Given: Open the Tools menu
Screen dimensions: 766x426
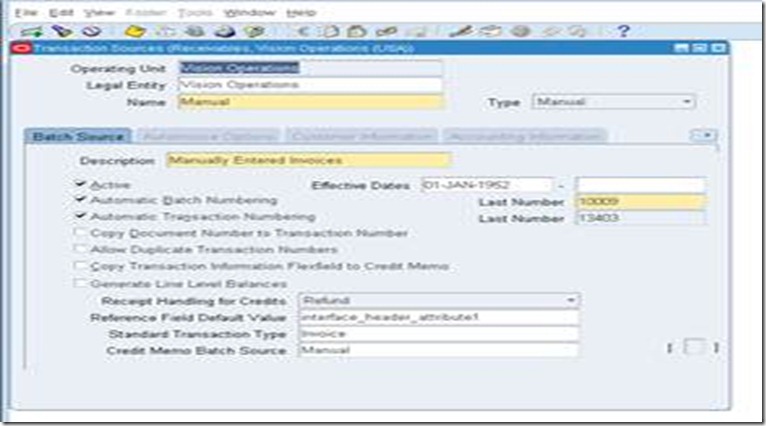Looking at the screenshot, I should [194, 13].
